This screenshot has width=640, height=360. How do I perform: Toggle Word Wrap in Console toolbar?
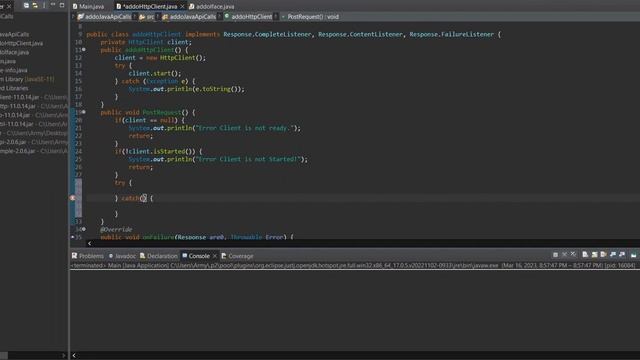pos(603,254)
